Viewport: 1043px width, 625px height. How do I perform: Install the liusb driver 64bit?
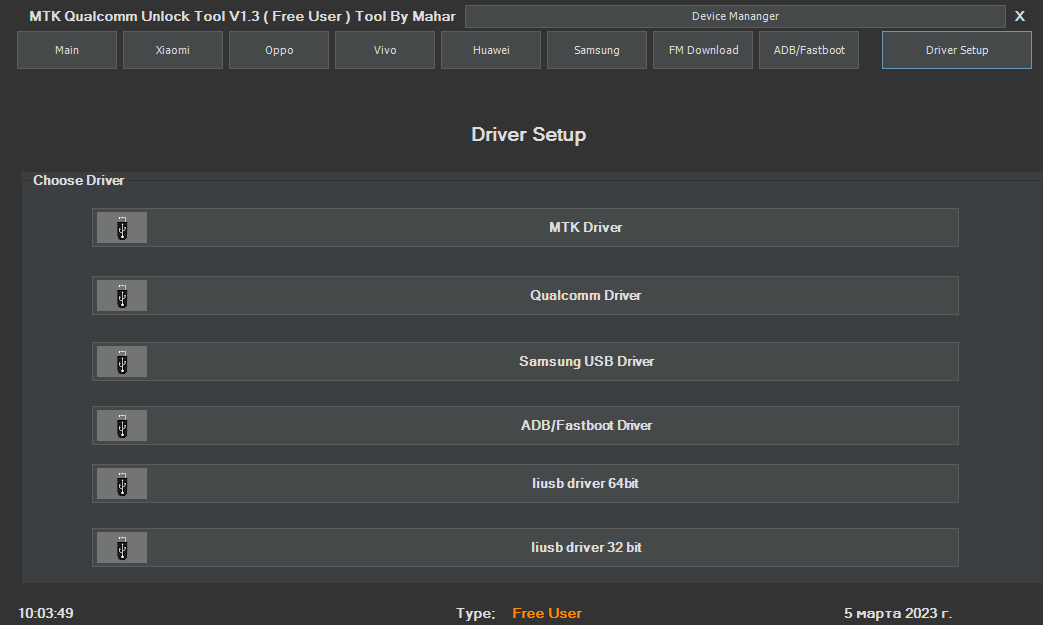coord(525,483)
